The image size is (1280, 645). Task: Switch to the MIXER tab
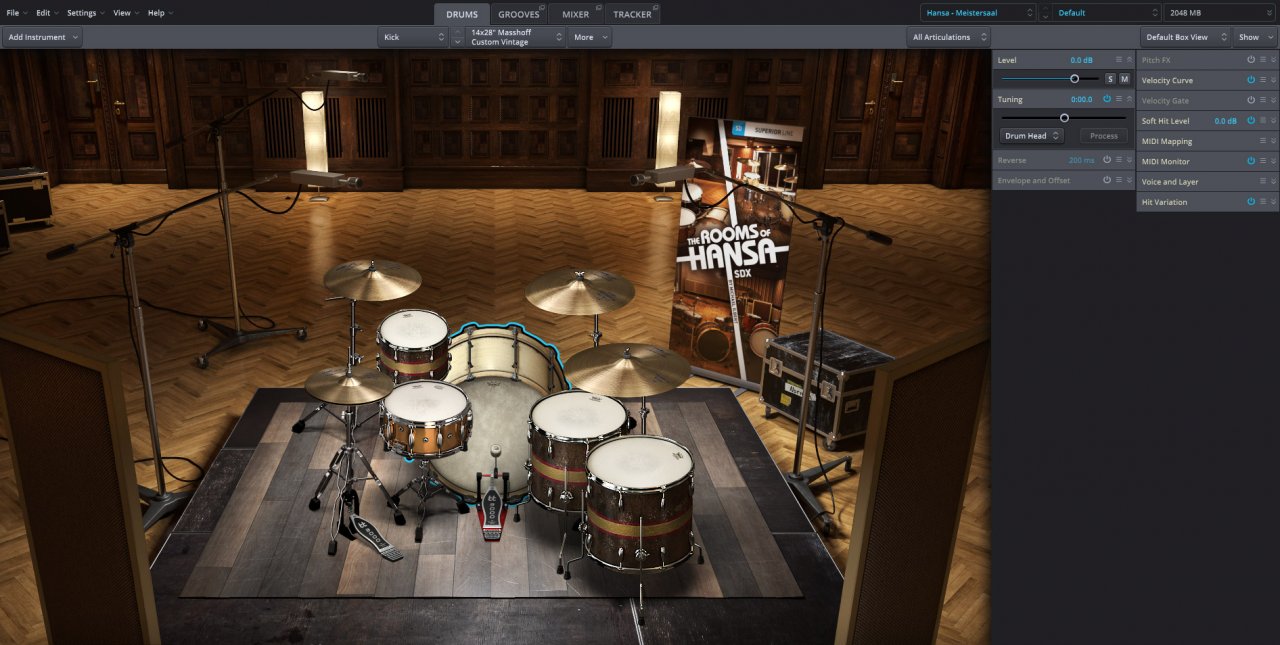point(576,13)
